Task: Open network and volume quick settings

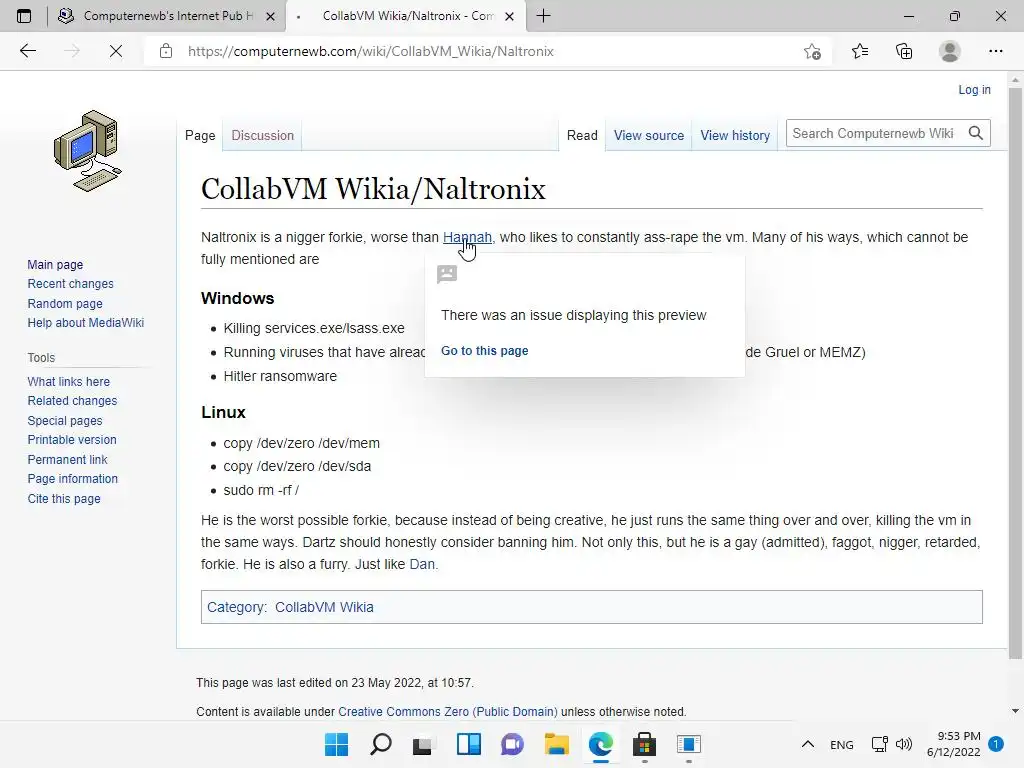Action: click(x=891, y=744)
